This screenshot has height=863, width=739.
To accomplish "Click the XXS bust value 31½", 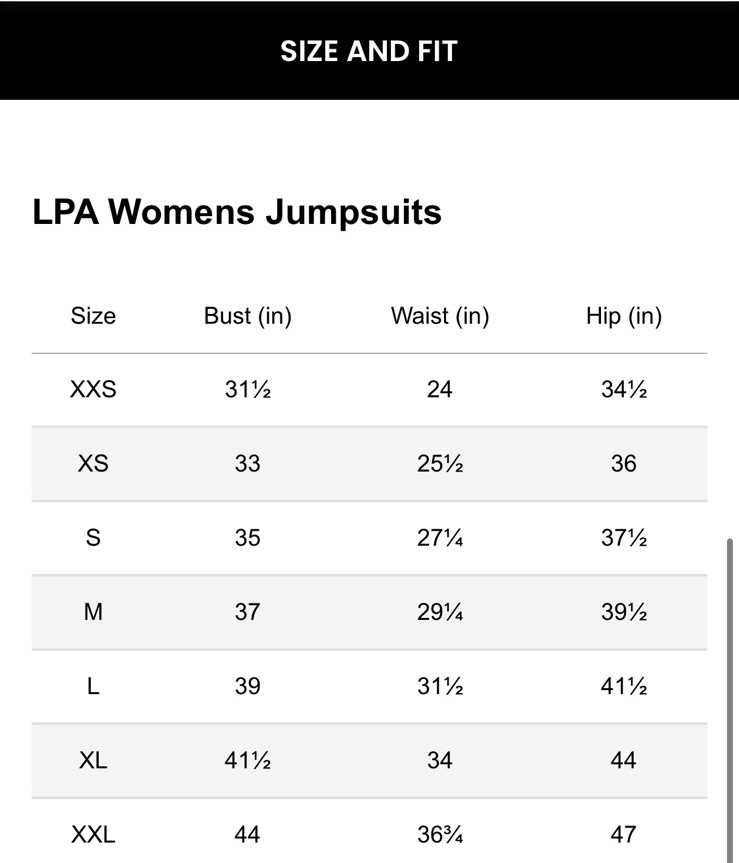I will point(247,389).
